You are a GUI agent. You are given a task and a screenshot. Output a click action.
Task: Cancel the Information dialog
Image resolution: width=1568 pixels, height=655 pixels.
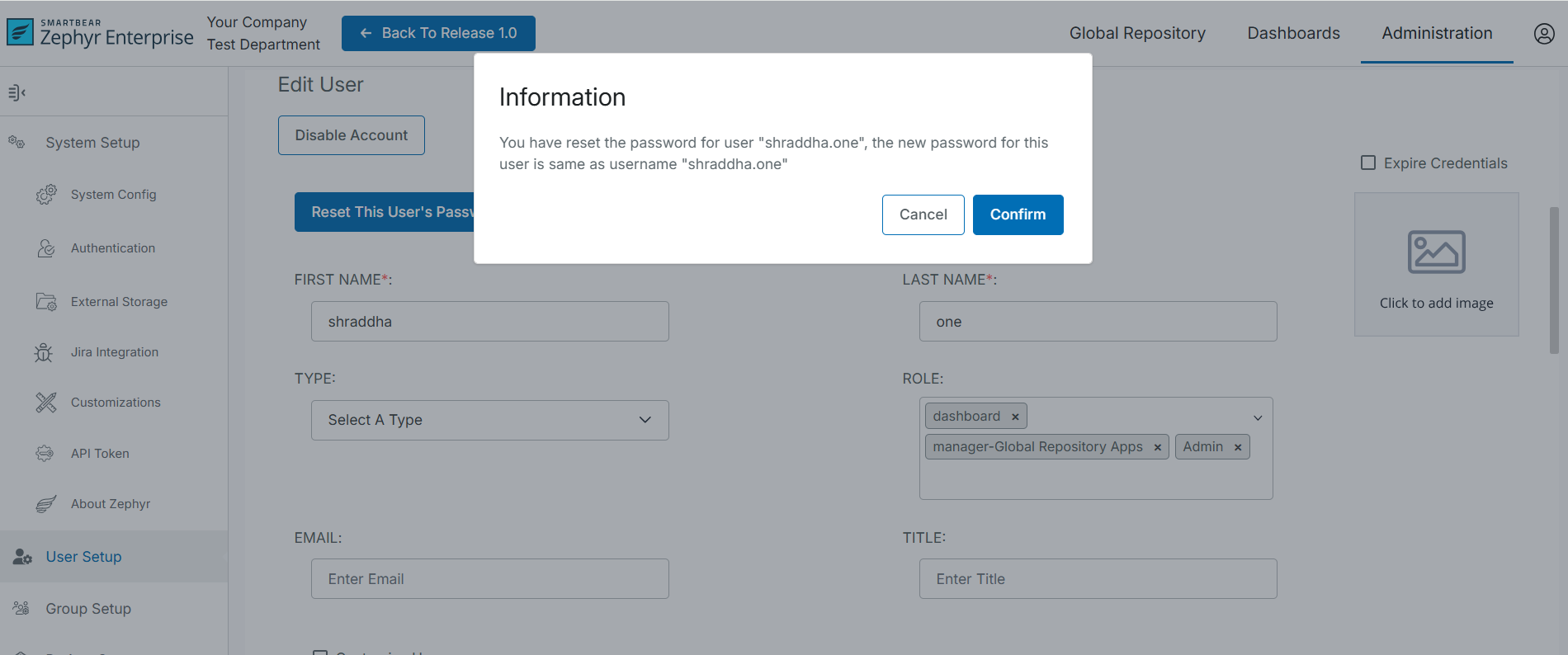pos(923,214)
